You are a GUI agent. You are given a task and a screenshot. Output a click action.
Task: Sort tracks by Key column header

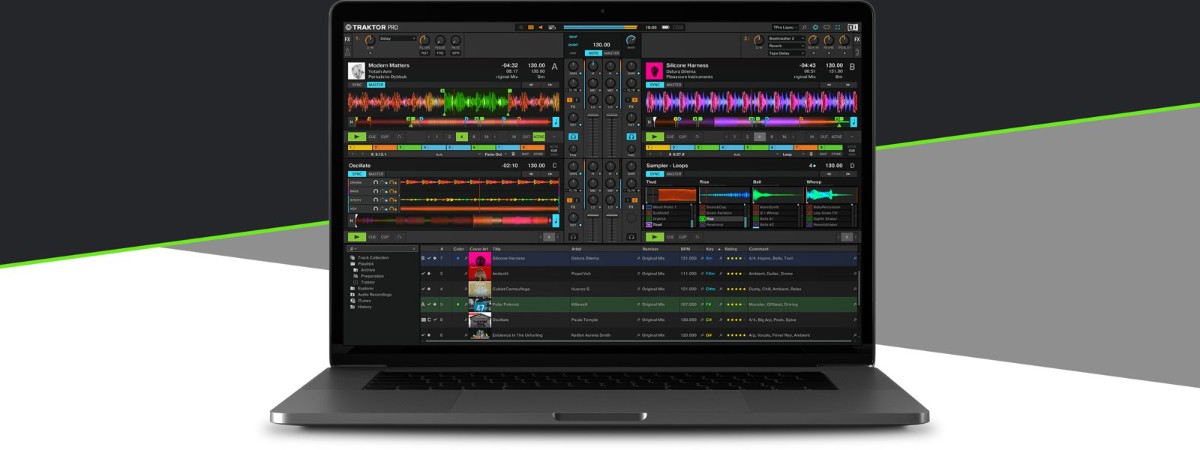point(709,249)
